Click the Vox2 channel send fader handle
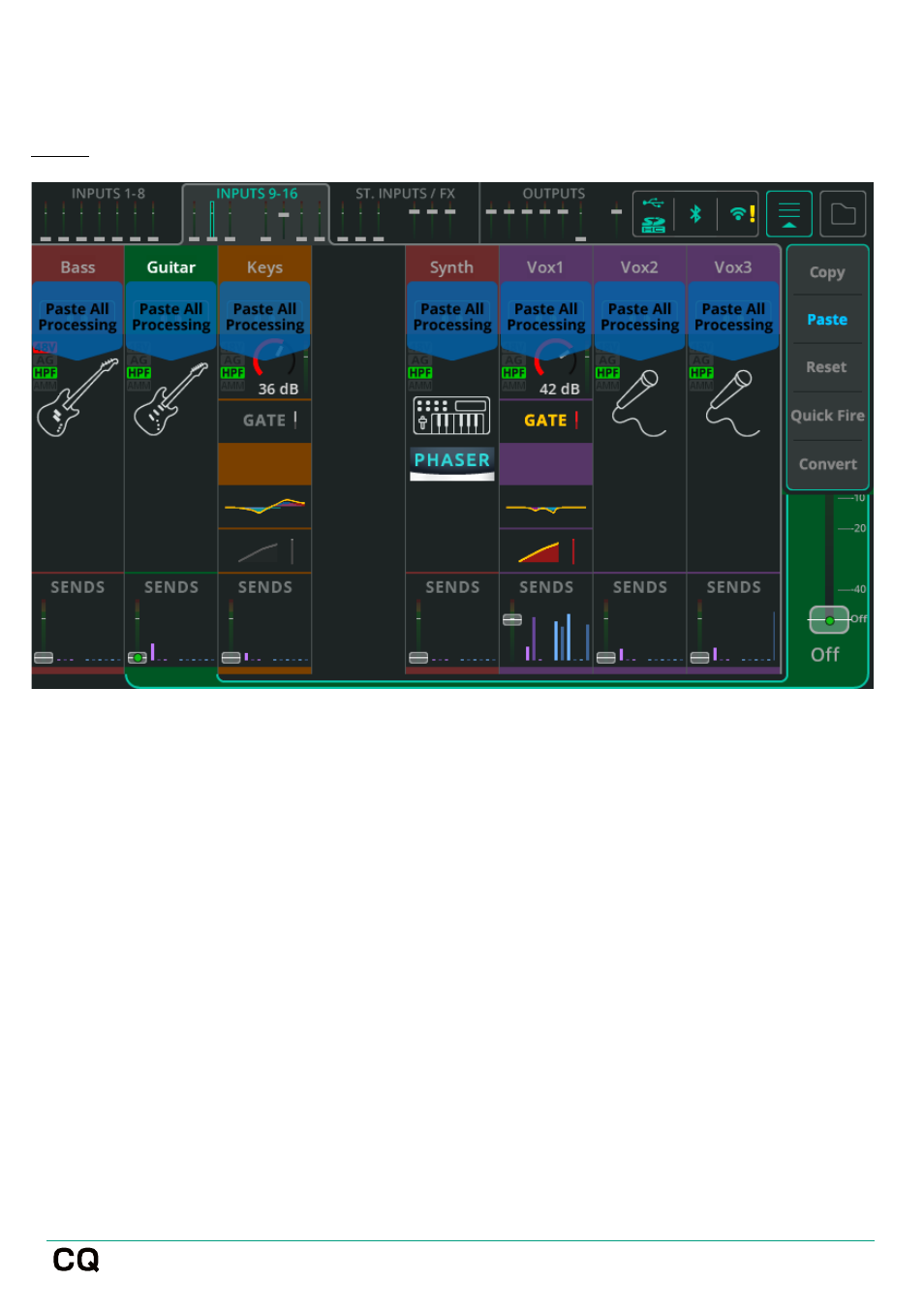Image resolution: width=924 pixels, height=1312 pixels. click(605, 658)
